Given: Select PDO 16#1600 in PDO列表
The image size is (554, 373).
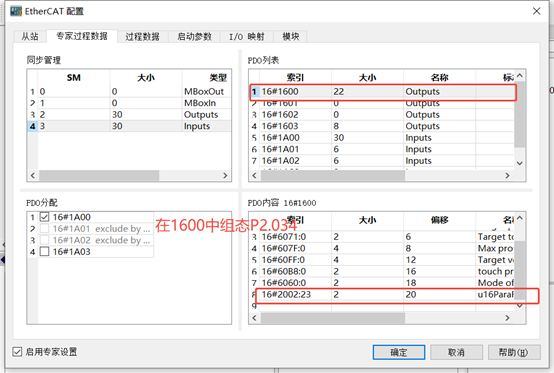Looking at the screenshot, I should [382, 91].
